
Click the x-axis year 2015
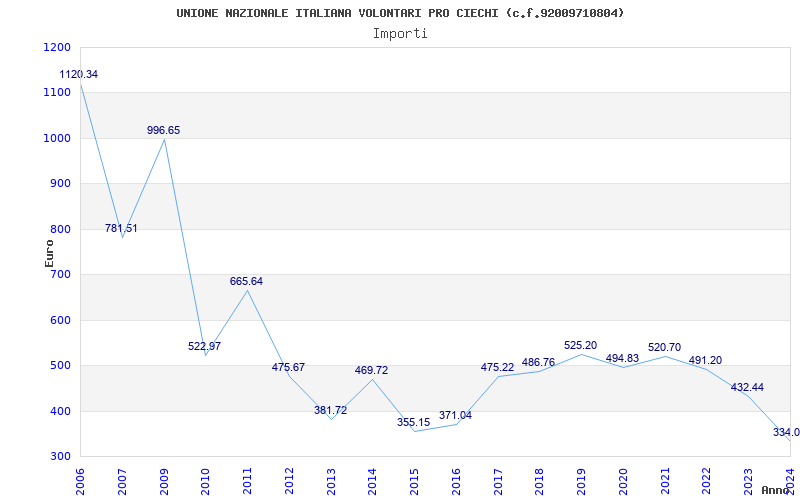[x=415, y=482]
